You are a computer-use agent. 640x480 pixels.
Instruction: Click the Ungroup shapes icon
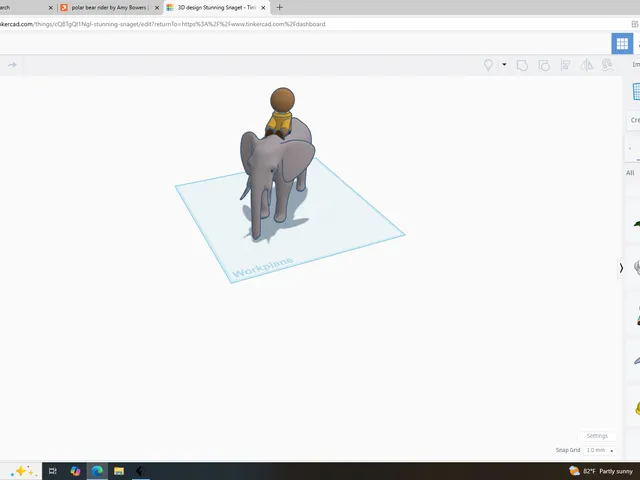click(544, 65)
